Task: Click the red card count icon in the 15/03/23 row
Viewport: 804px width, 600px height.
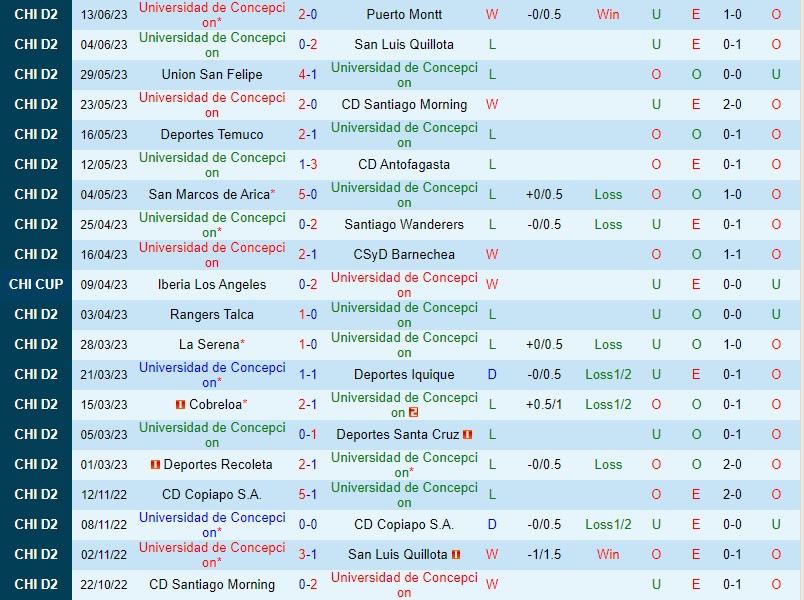Action: 413,412
